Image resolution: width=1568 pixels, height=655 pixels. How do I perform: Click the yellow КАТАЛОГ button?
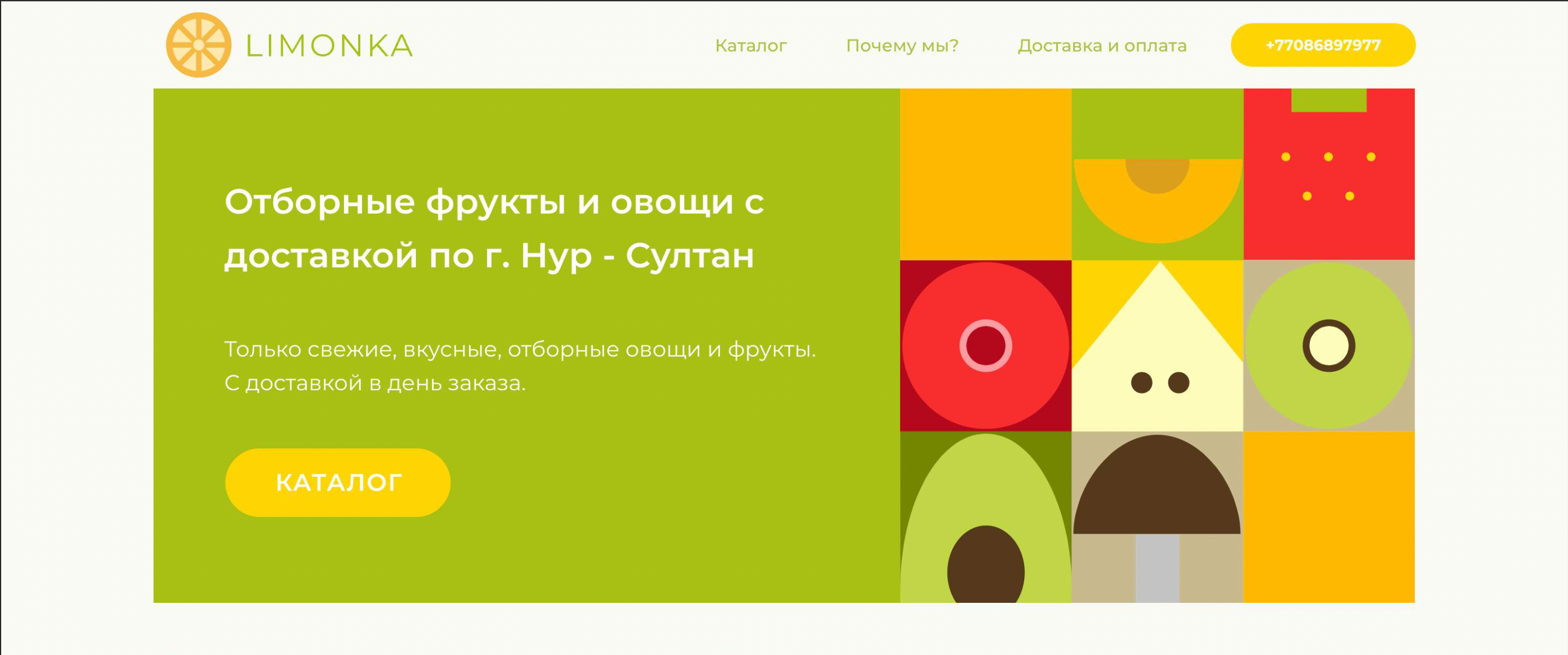338,482
